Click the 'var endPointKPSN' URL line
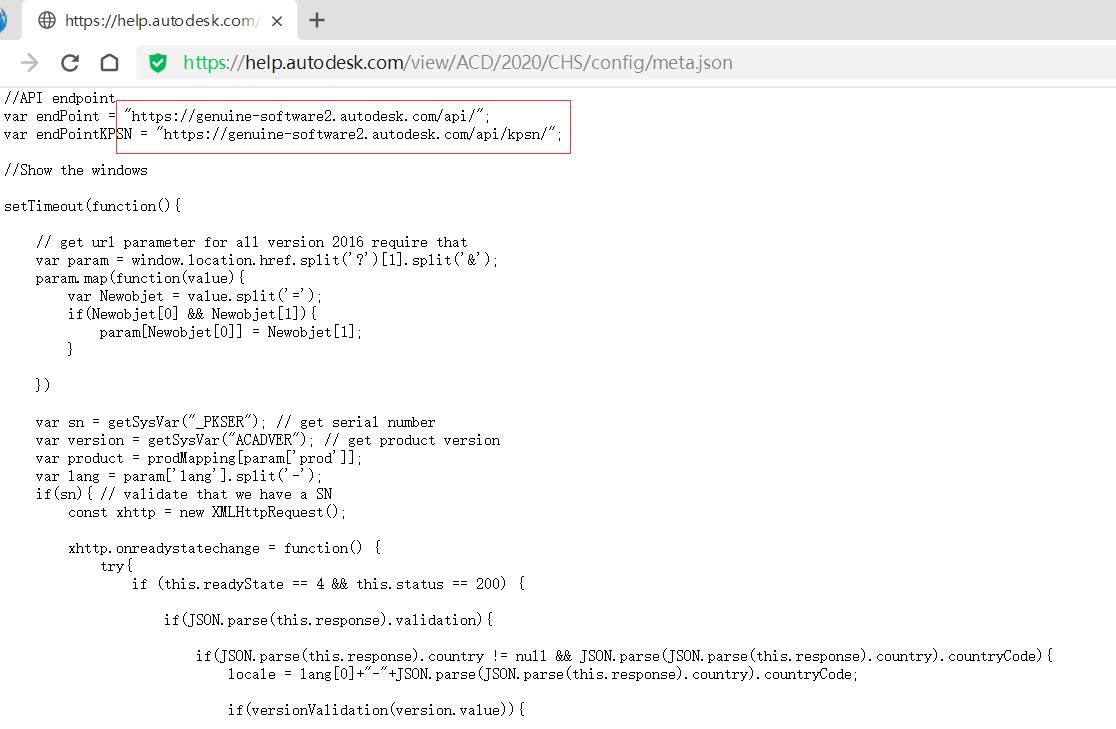This screenshot has width=1116, height=729. (283, 134)
